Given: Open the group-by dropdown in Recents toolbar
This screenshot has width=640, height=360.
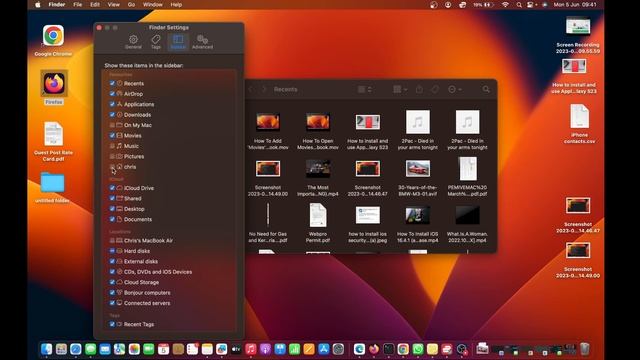Looking at the screenshot, I should pos(400,89).
